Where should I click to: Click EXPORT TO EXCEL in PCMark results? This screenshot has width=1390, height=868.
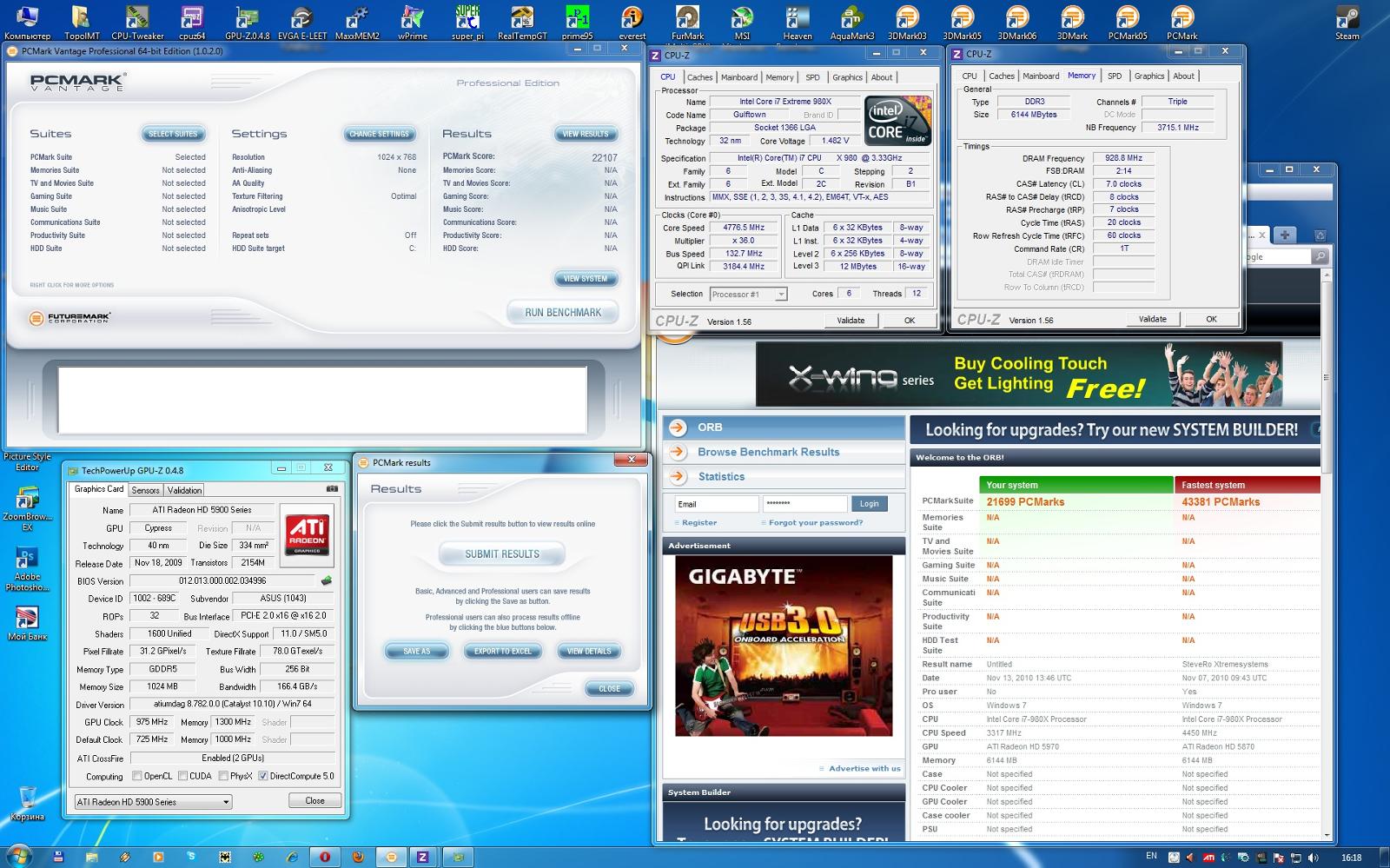click(x=503, y=651)
